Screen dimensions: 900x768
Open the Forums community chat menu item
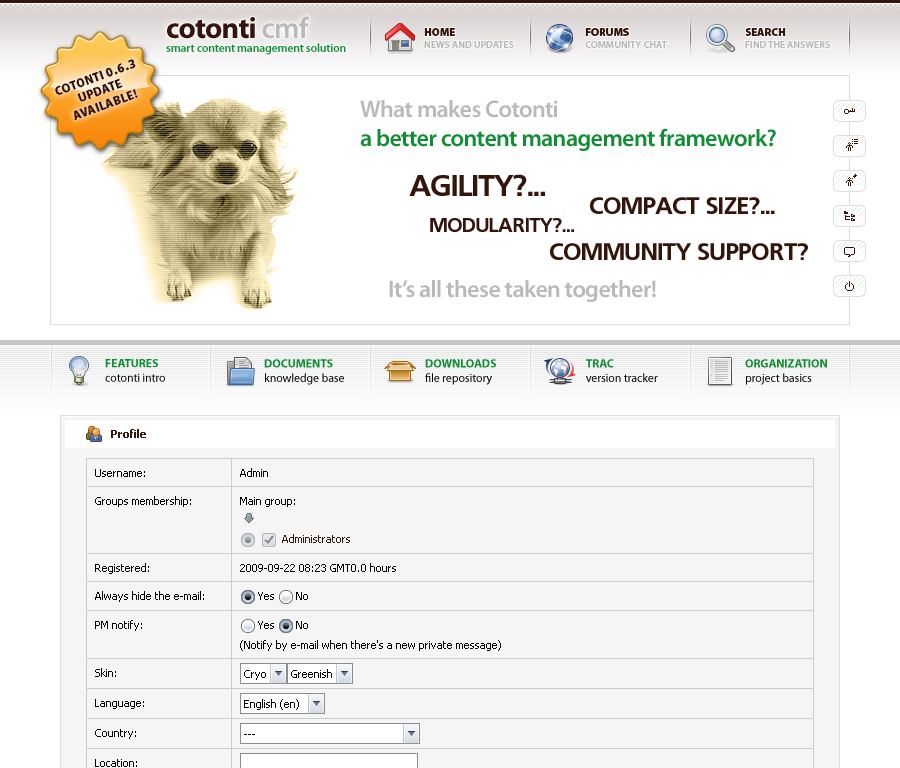tap(605, 38)
